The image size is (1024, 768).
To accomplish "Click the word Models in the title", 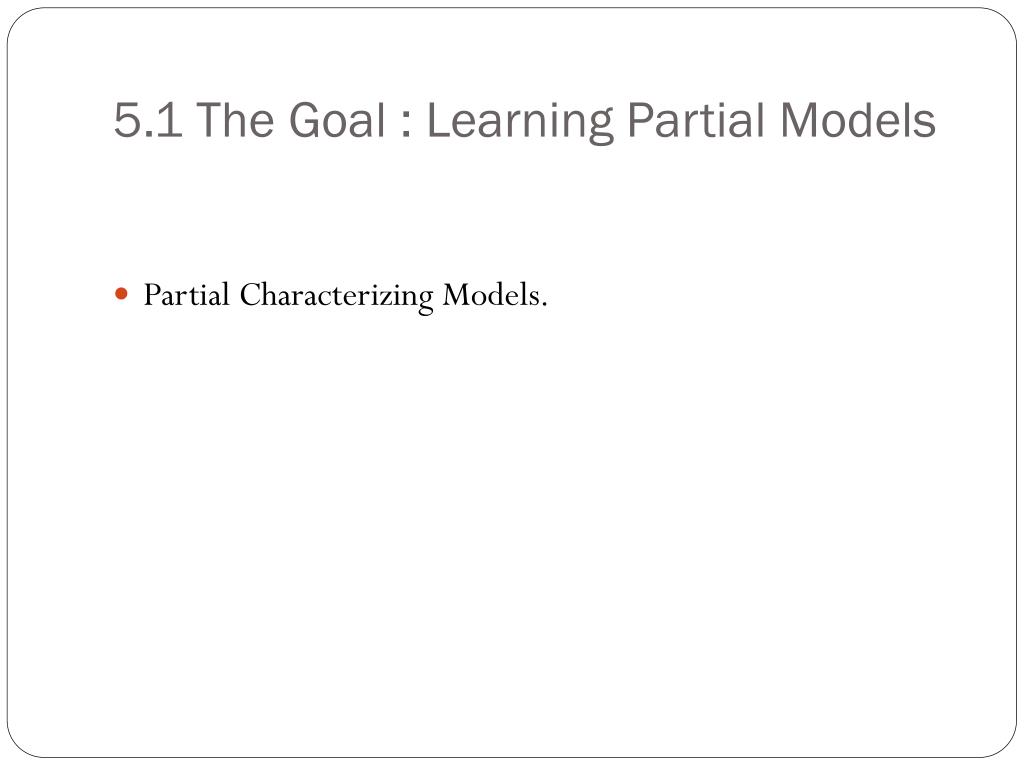I will pyautogui.click(x=857, y=120).
